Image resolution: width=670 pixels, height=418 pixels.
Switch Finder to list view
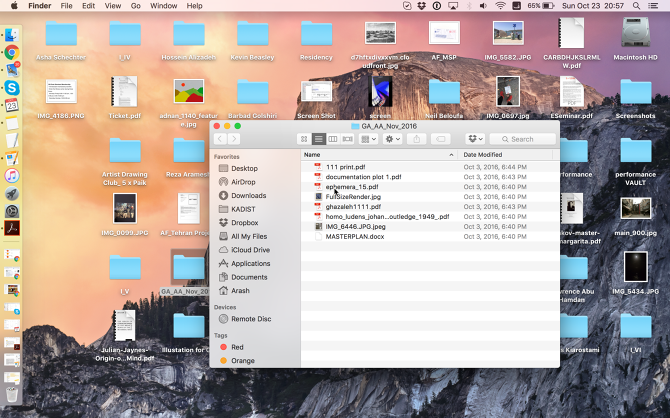318,139
